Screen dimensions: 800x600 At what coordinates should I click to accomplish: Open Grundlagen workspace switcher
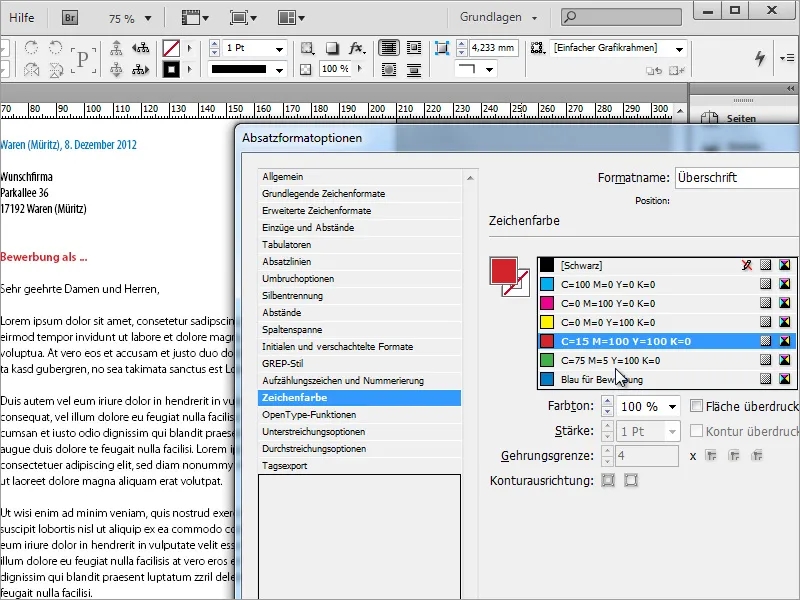click(x=498, y=17)
